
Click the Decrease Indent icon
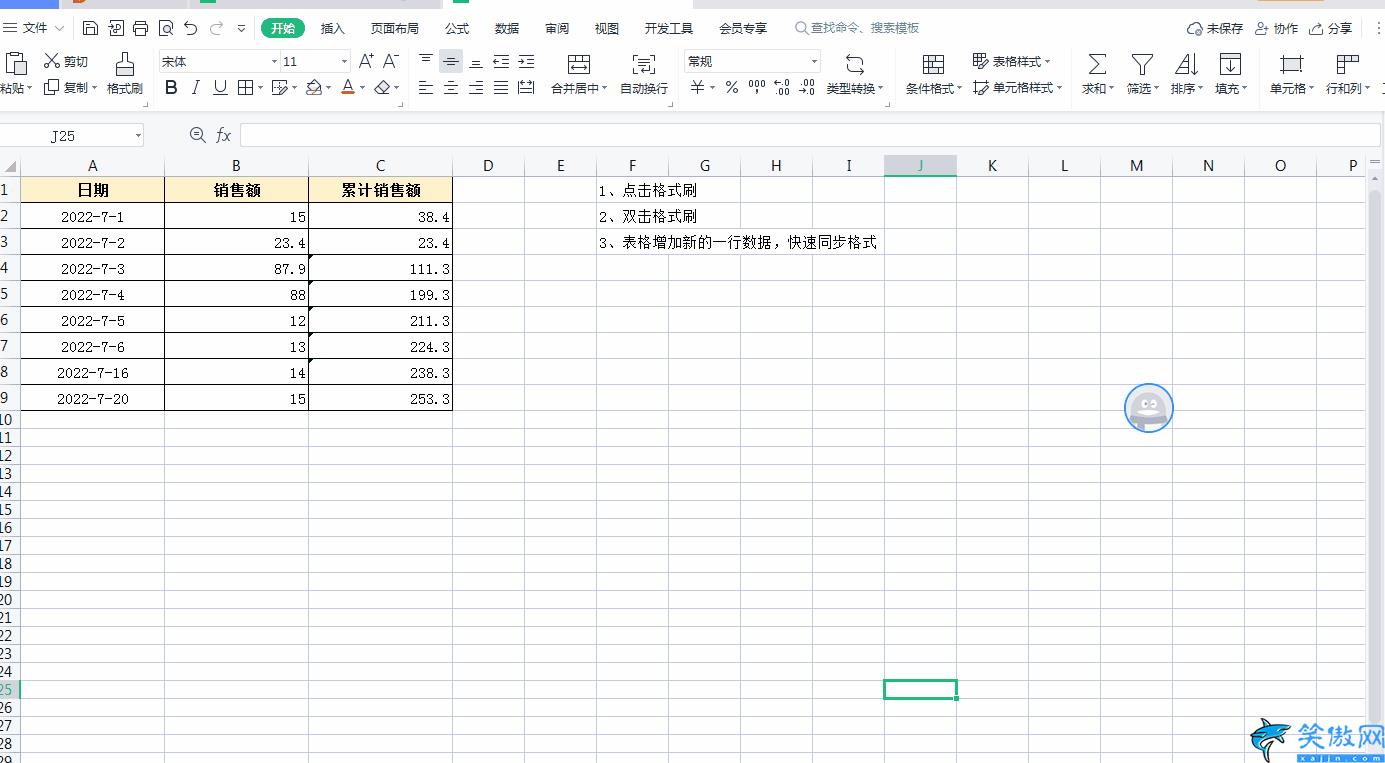pyautogui.click(x=501, y=62)
